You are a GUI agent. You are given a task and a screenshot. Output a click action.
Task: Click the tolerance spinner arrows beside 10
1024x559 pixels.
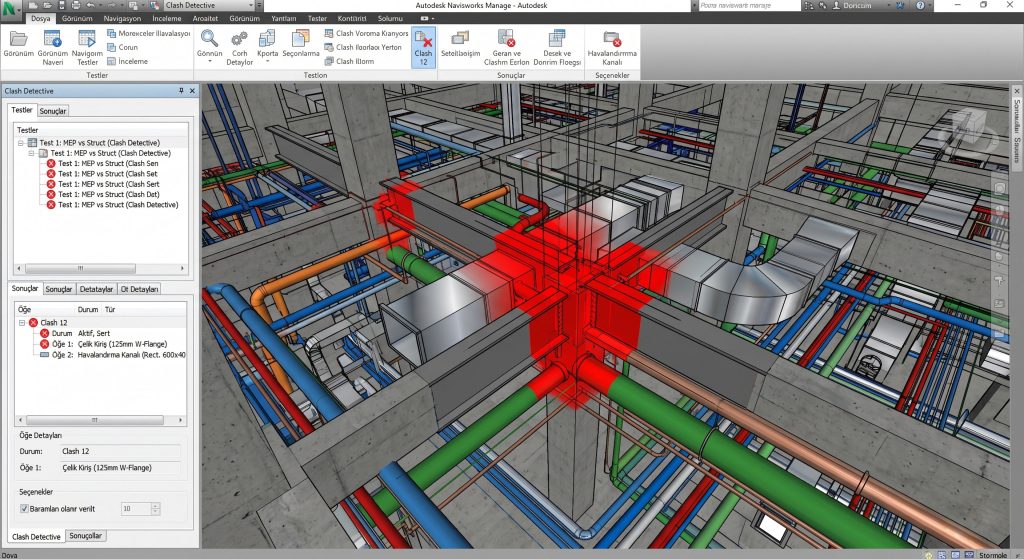(x=155, y=509)
